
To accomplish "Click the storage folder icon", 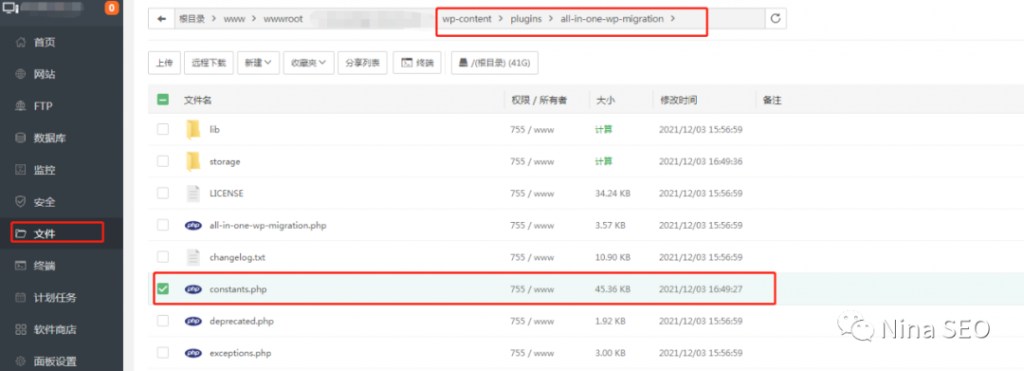I will [193, 161].
